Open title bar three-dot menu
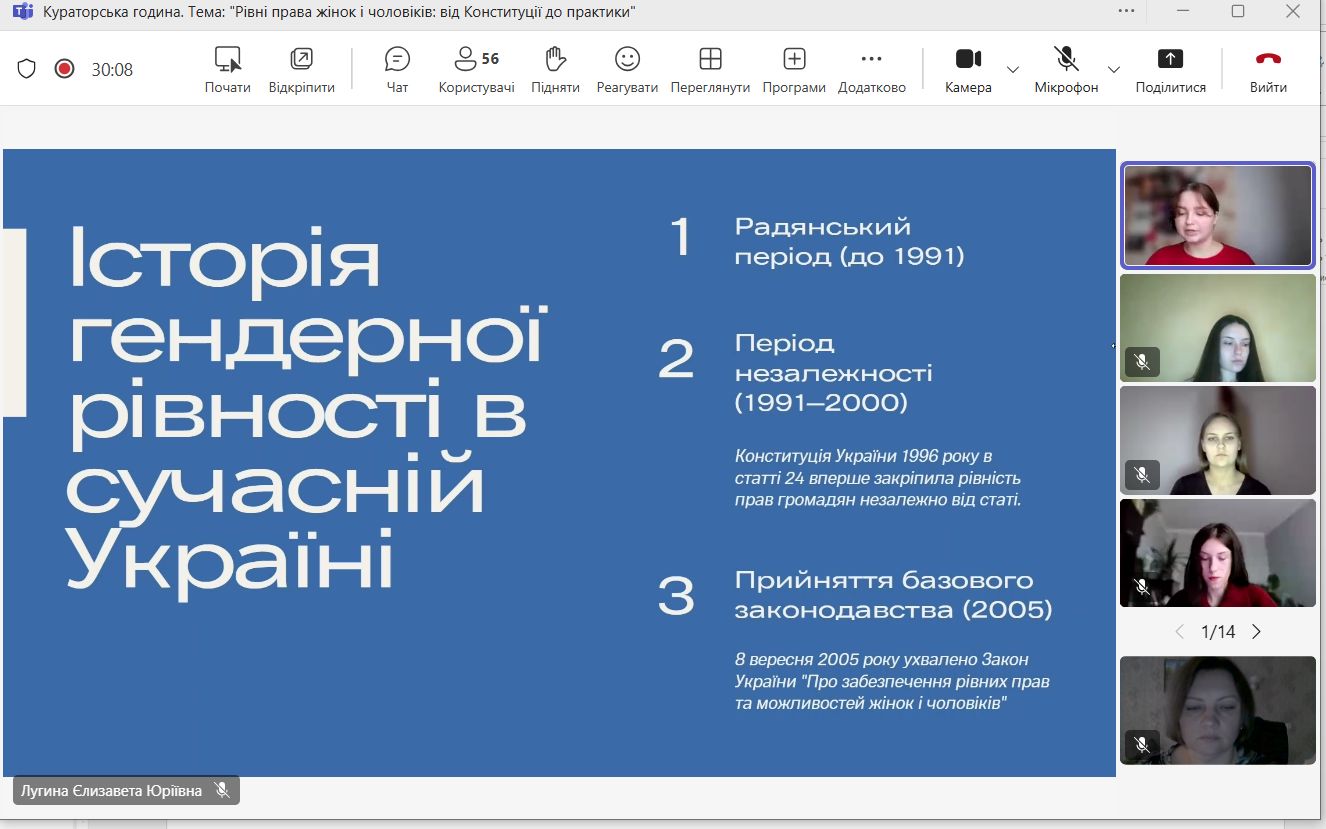This screenshot has height=829, width=1326. point(1127,11)
